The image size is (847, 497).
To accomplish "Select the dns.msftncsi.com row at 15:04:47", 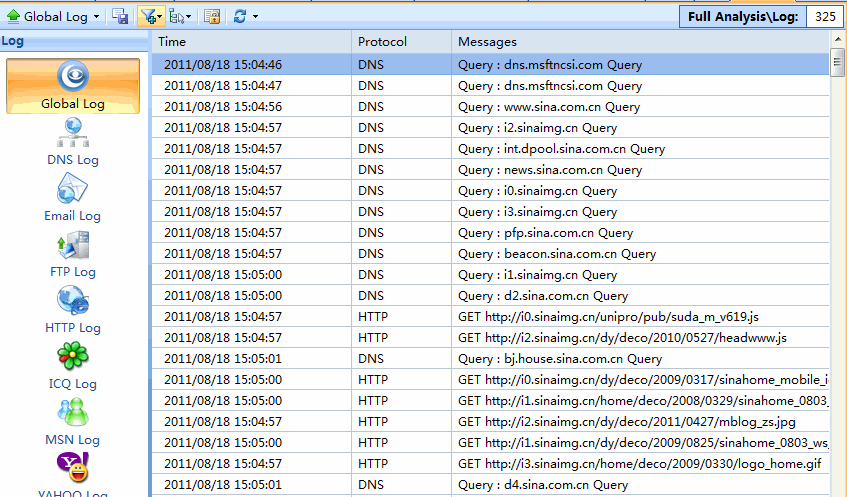I will 490,85.
